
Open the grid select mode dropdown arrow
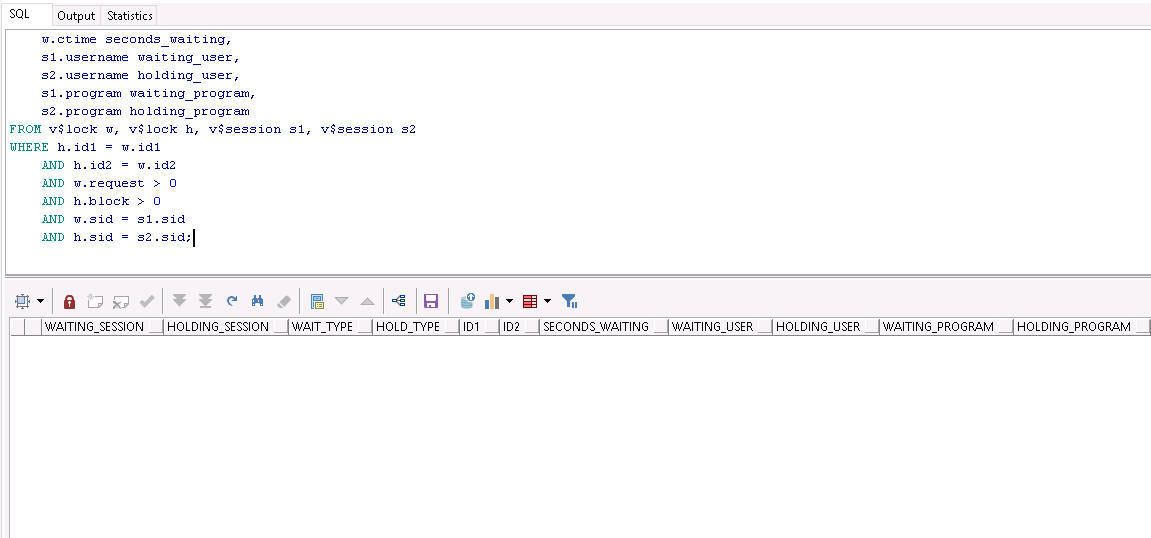(x=41, y=301)
